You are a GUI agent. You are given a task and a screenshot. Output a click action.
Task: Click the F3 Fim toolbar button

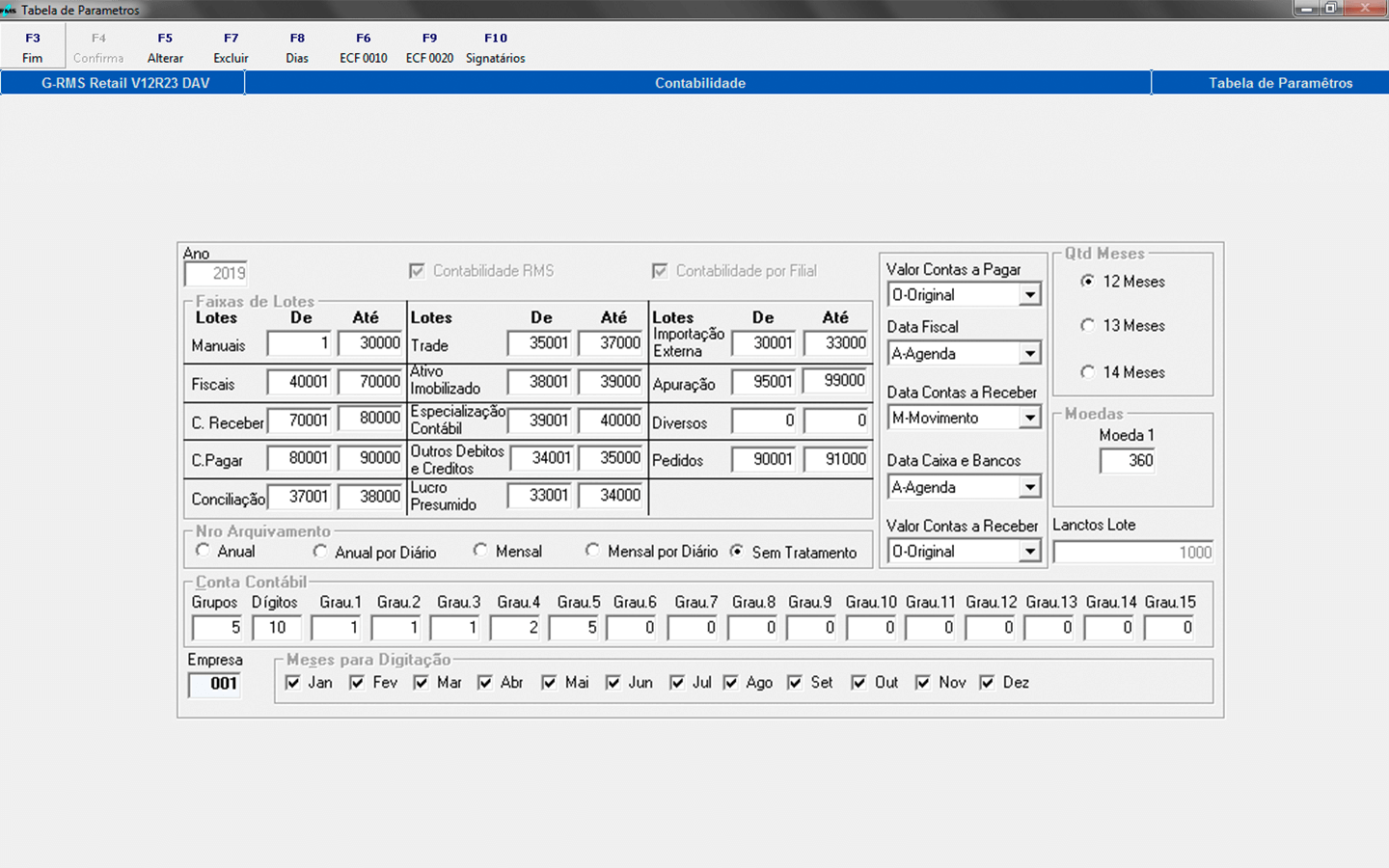[33, 47]
